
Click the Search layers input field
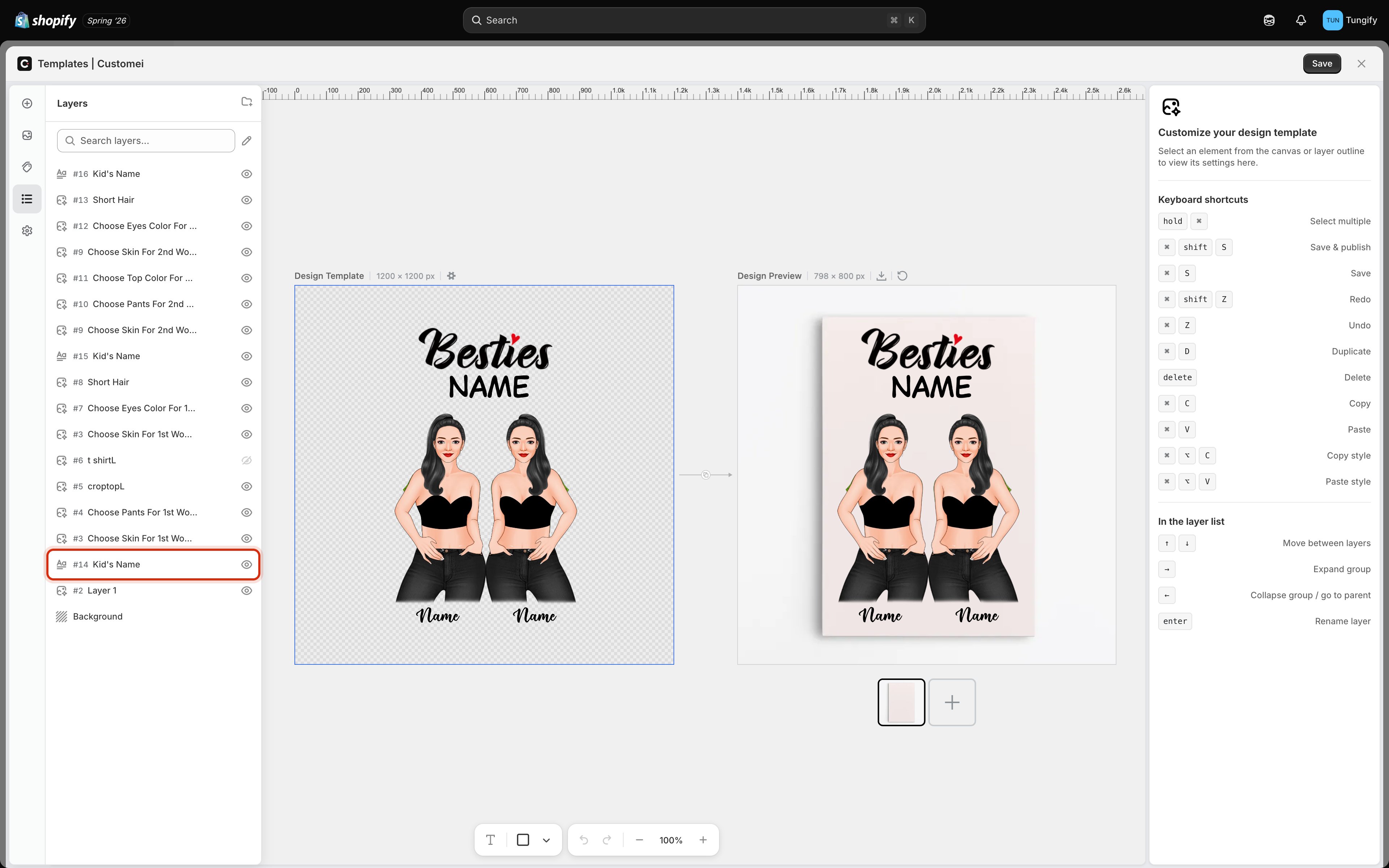click(146, 141)
